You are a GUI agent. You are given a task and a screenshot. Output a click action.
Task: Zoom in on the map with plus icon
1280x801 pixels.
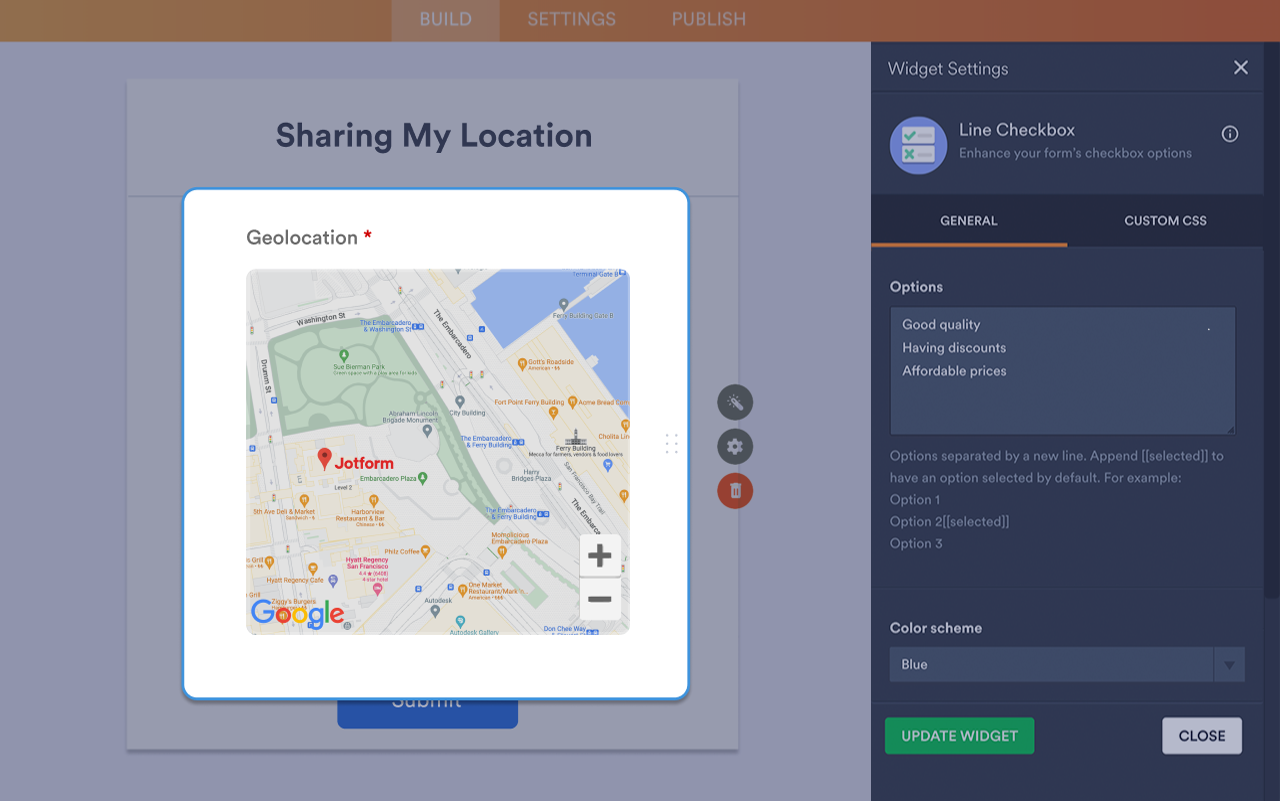[x=599, y=555]
